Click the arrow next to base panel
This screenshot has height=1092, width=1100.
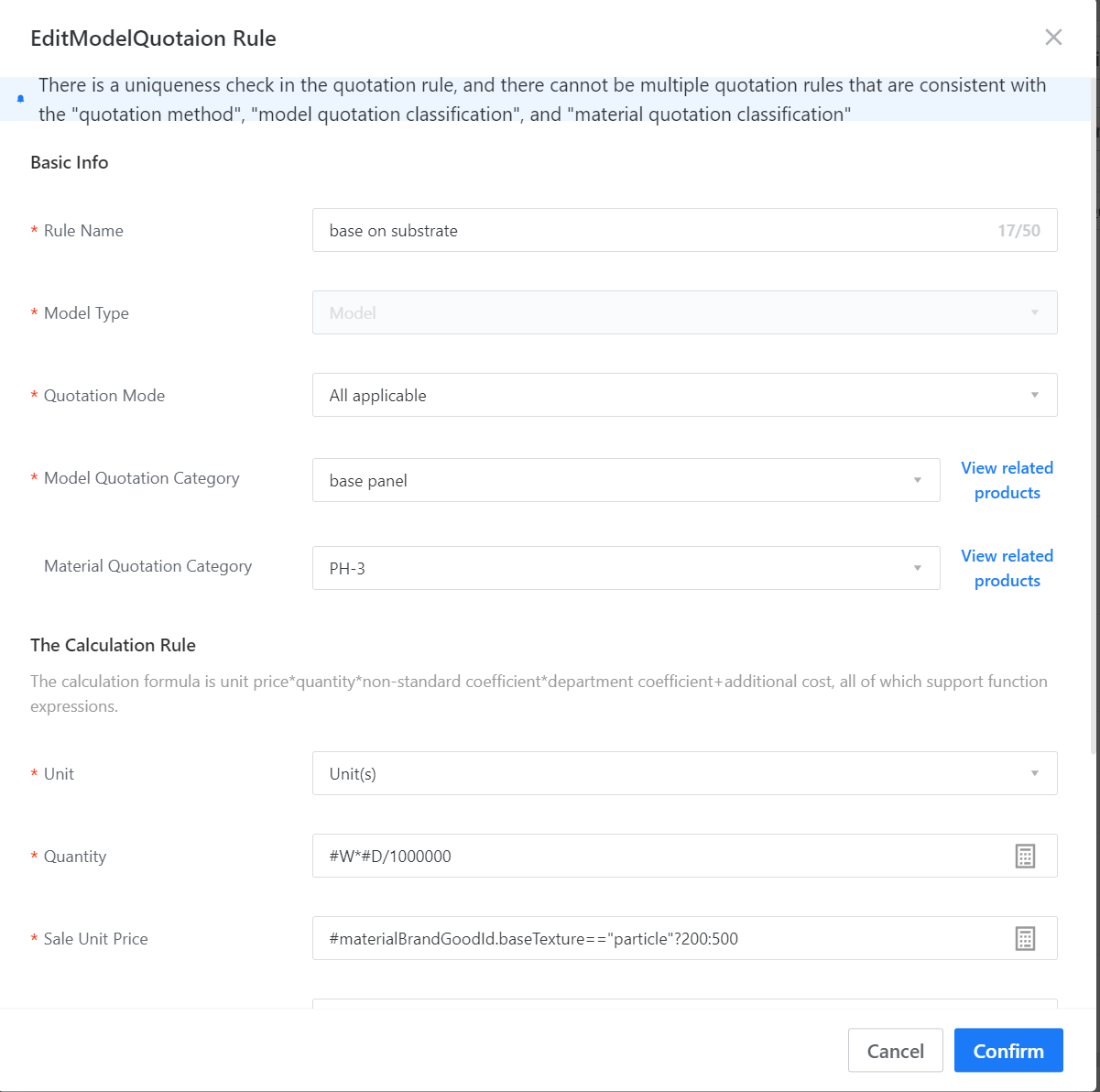[918, 480]
